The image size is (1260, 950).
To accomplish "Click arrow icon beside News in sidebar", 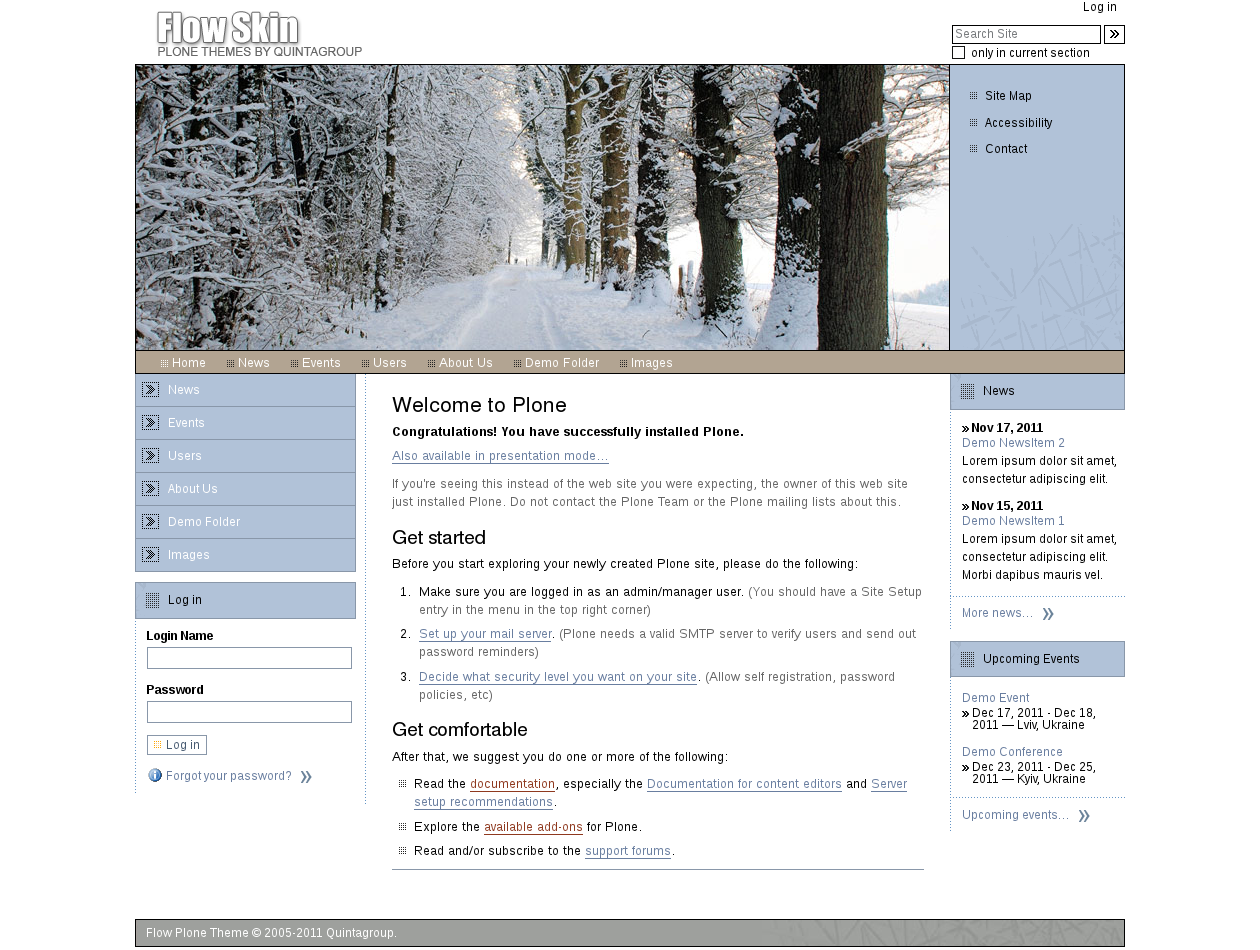I will pyautogui.click(x=150, y=390).
